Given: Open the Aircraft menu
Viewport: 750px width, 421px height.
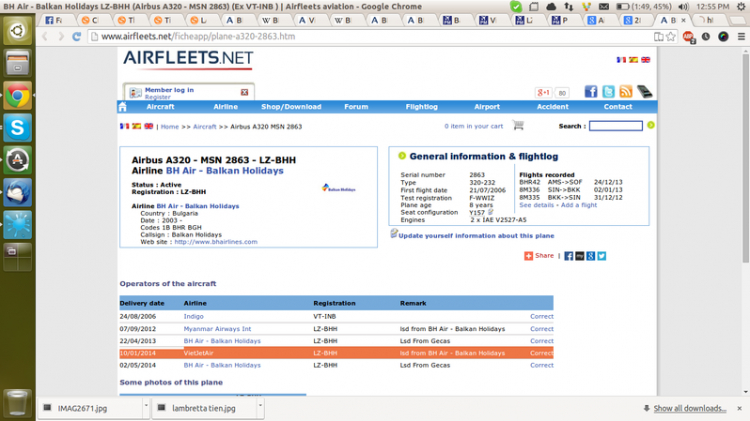Looking at the screenshot, I should pos(160,107).
